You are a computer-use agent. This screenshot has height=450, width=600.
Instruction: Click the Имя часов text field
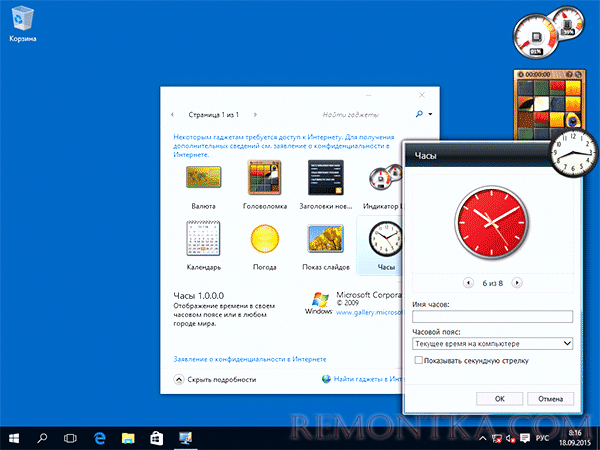(491, 317)
